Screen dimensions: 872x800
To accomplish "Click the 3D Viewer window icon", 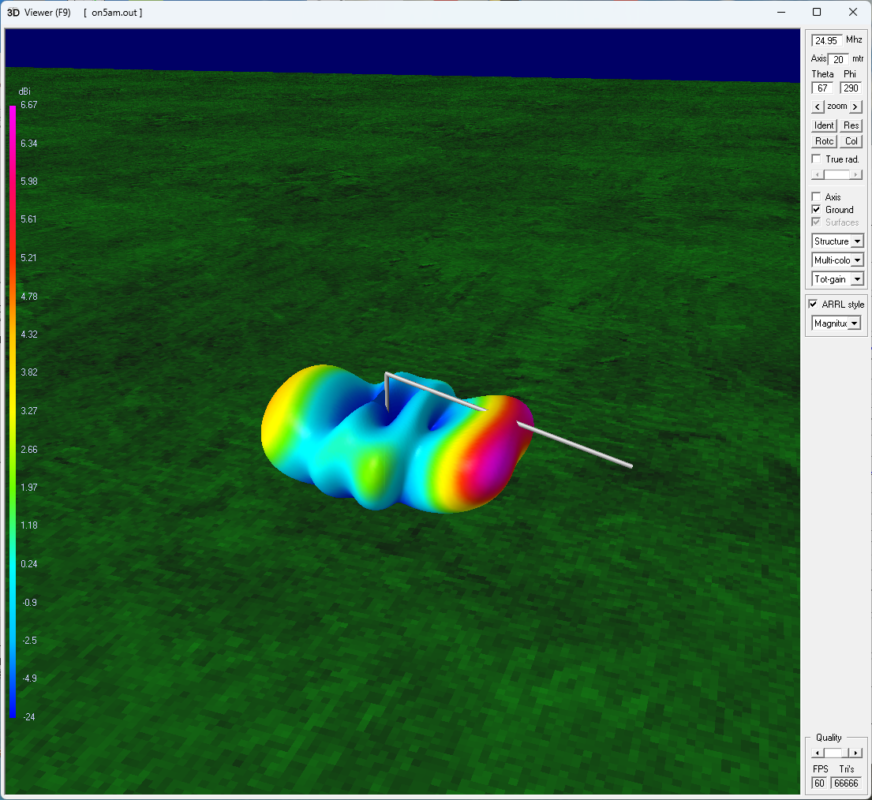I will (x=13, y=12).
